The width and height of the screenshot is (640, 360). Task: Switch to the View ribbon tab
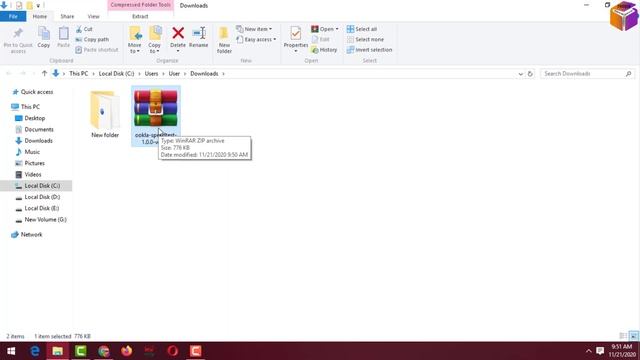point(93,16)
